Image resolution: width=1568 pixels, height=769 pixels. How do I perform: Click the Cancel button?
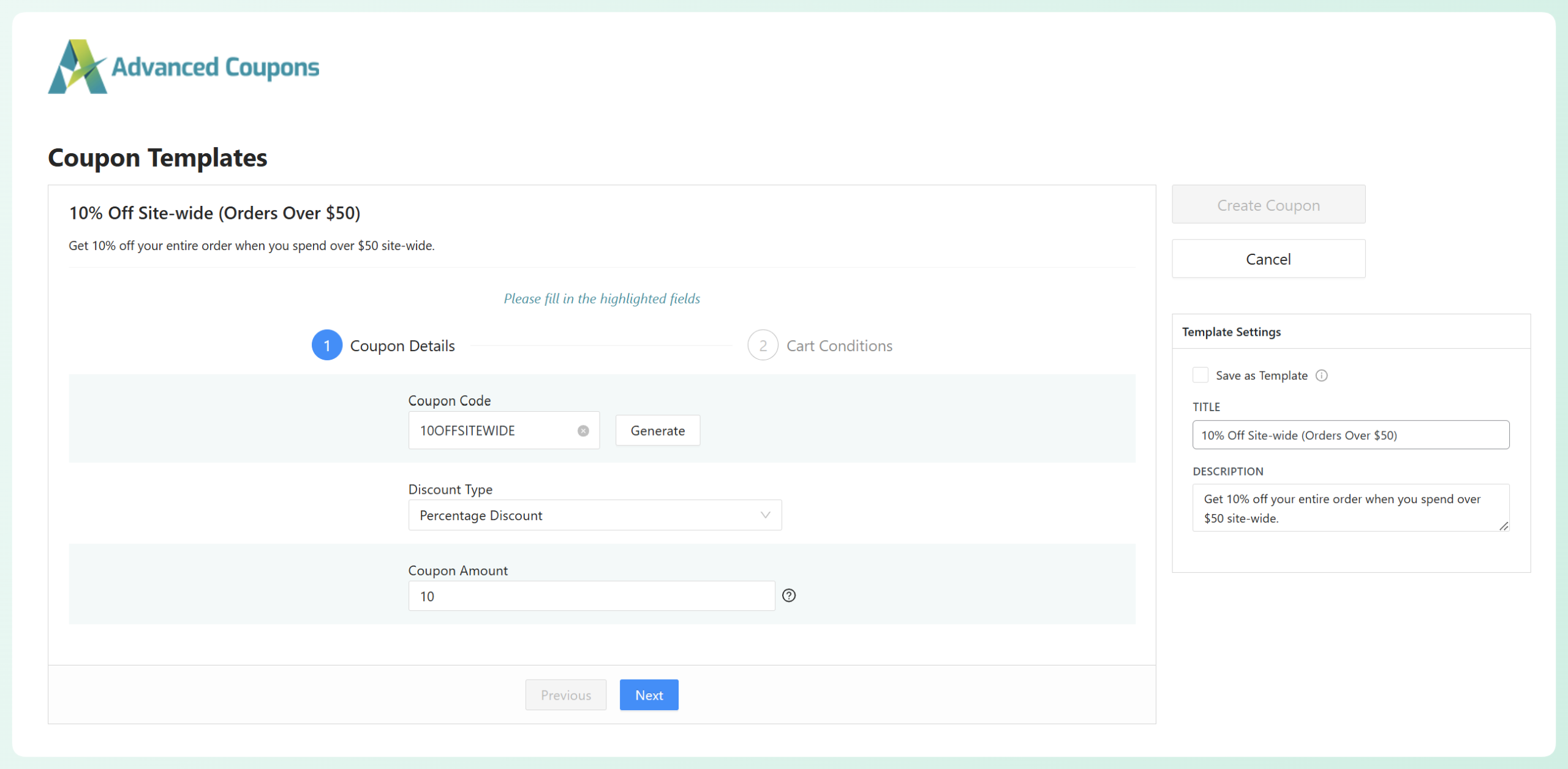1268,259
